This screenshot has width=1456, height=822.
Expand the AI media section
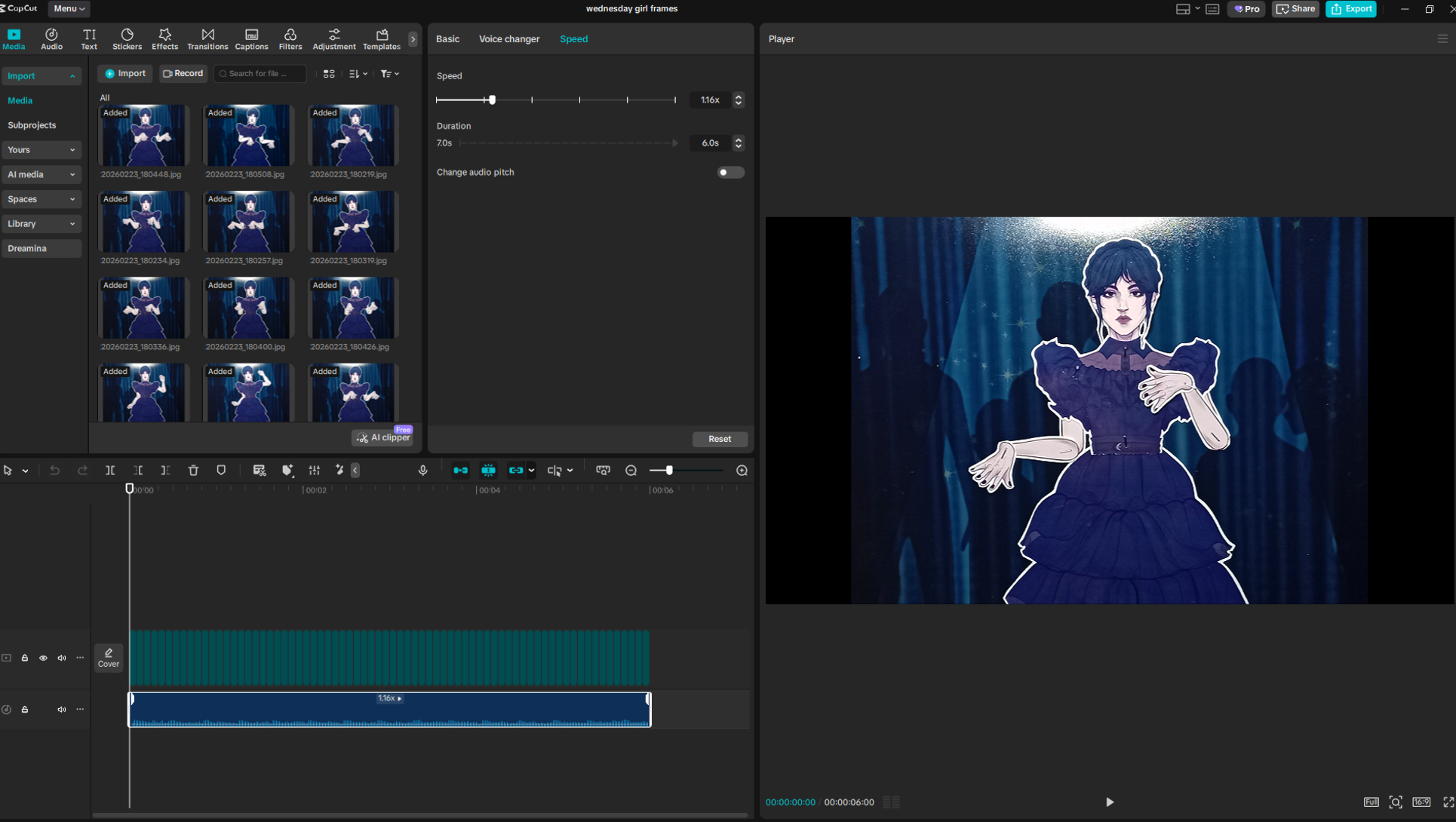(x=41, y=174)
